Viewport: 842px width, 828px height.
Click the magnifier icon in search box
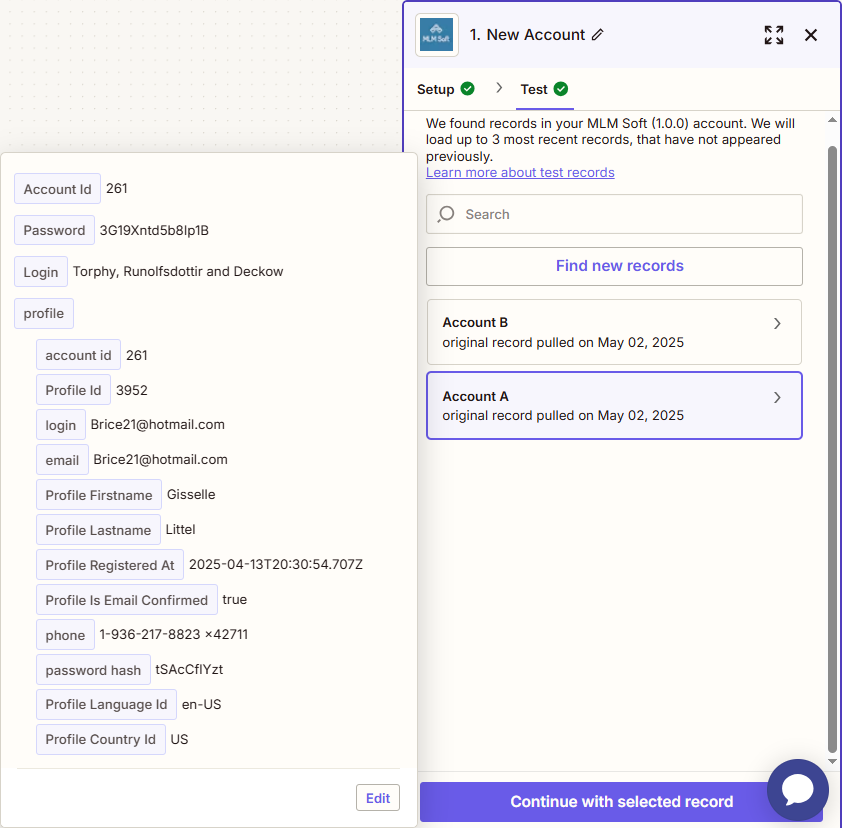tap(447, 214)
